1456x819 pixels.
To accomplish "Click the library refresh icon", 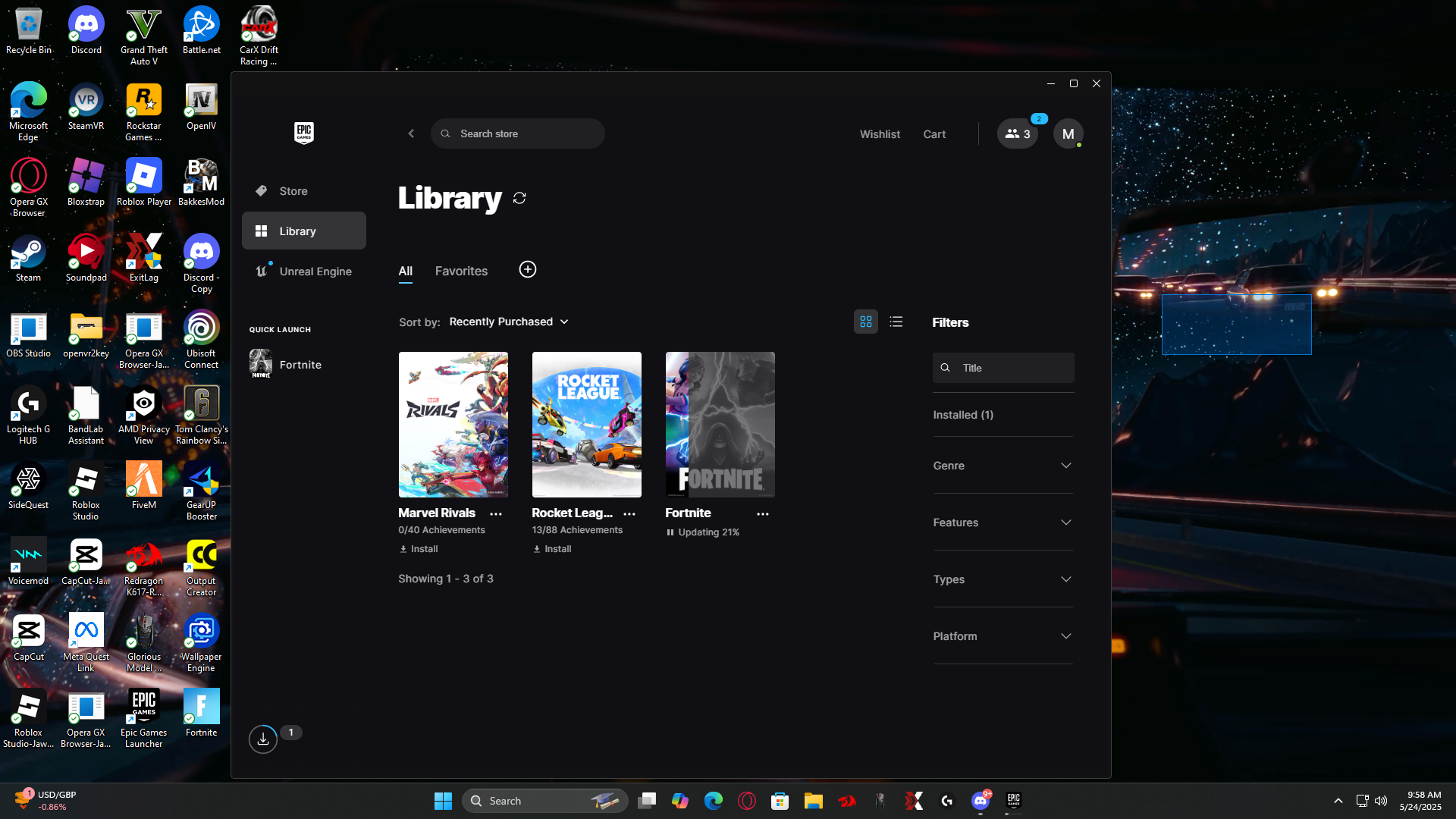I will pyautogui.click(x=519, y=198).
